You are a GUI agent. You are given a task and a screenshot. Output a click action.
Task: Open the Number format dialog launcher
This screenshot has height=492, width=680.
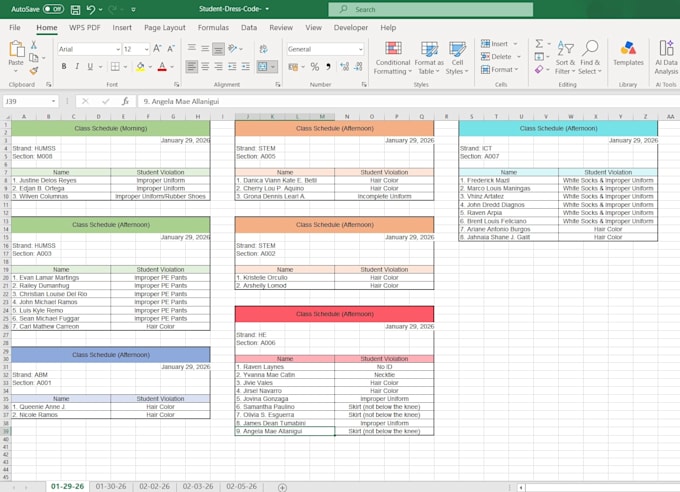pos(364,85)
